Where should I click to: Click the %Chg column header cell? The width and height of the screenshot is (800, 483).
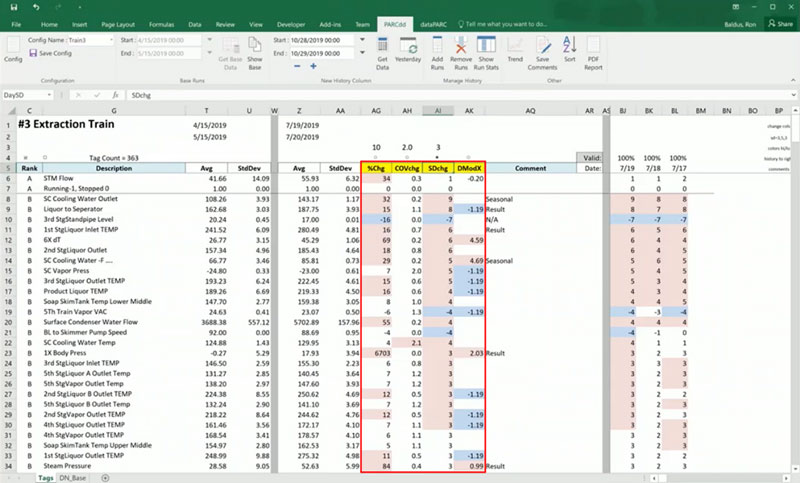[x=376, y=168]
